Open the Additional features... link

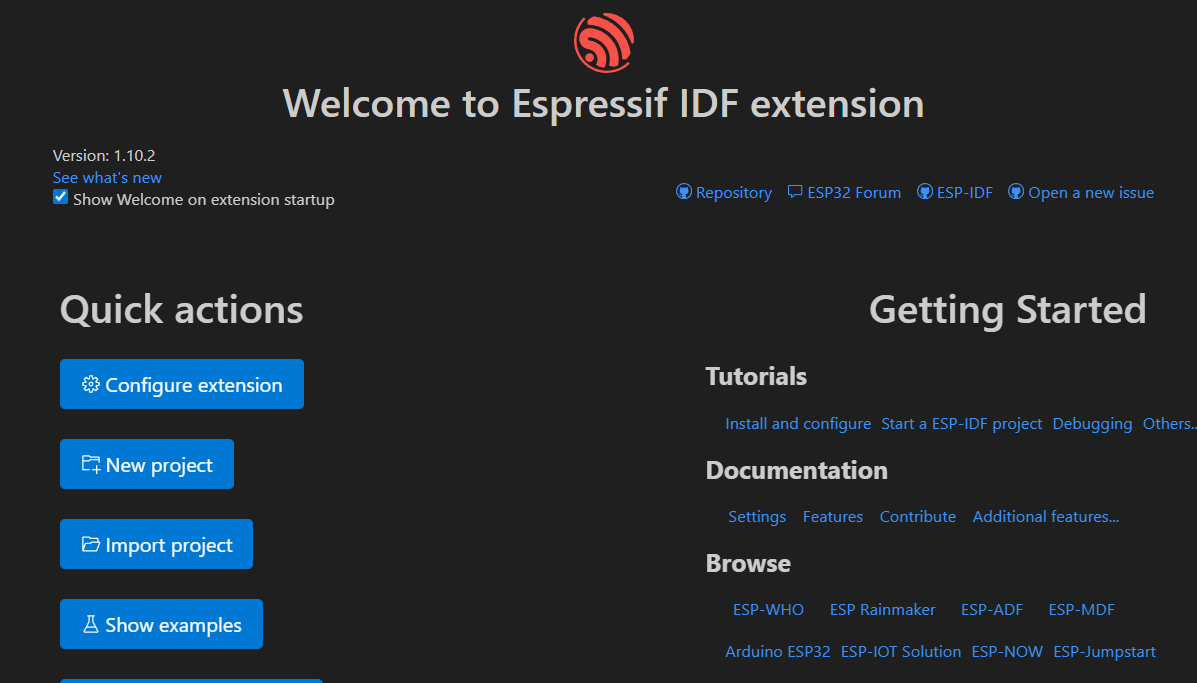(x=1046, y=517)
